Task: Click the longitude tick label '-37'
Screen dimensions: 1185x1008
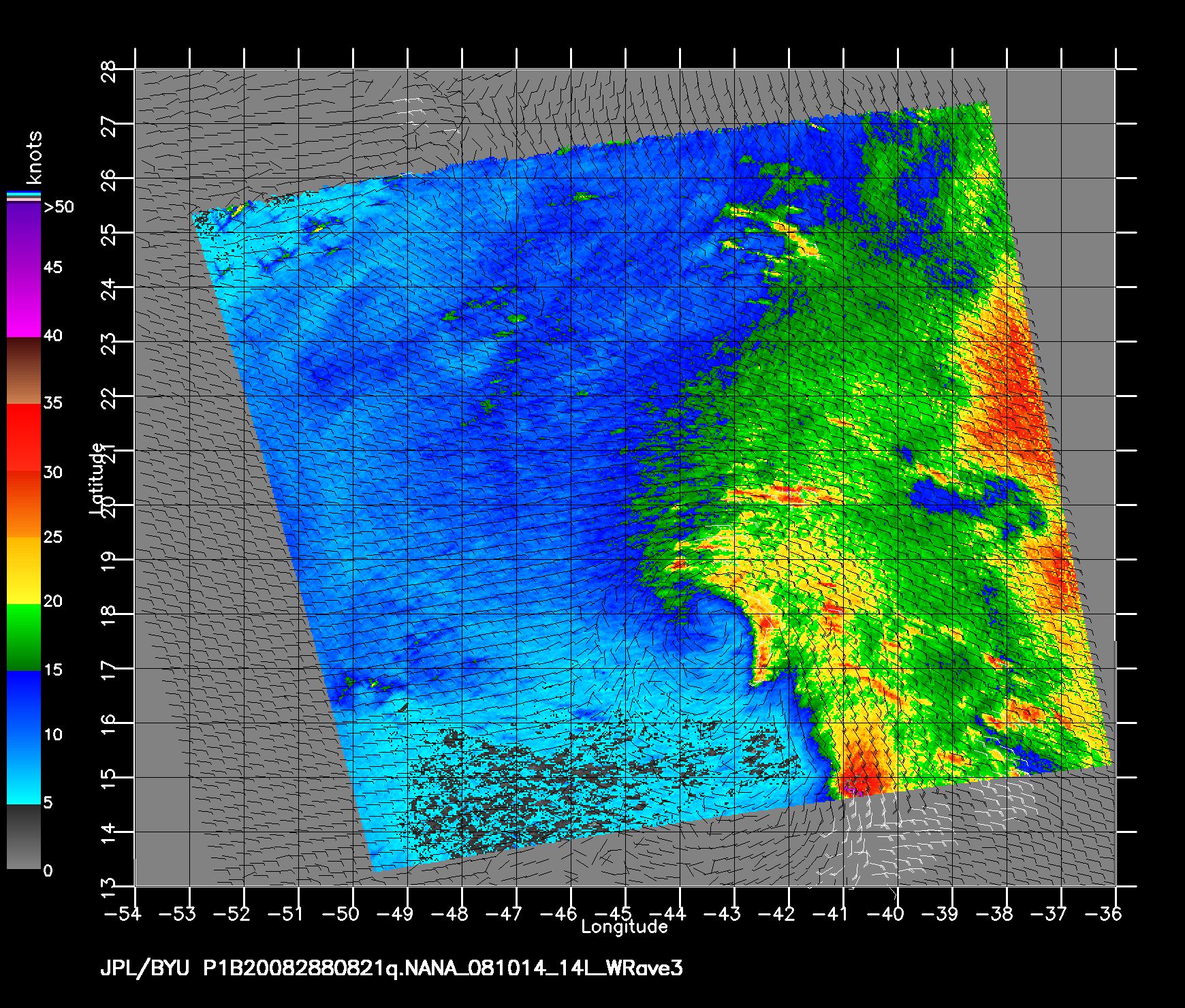Action: (x=1049, y=913)
